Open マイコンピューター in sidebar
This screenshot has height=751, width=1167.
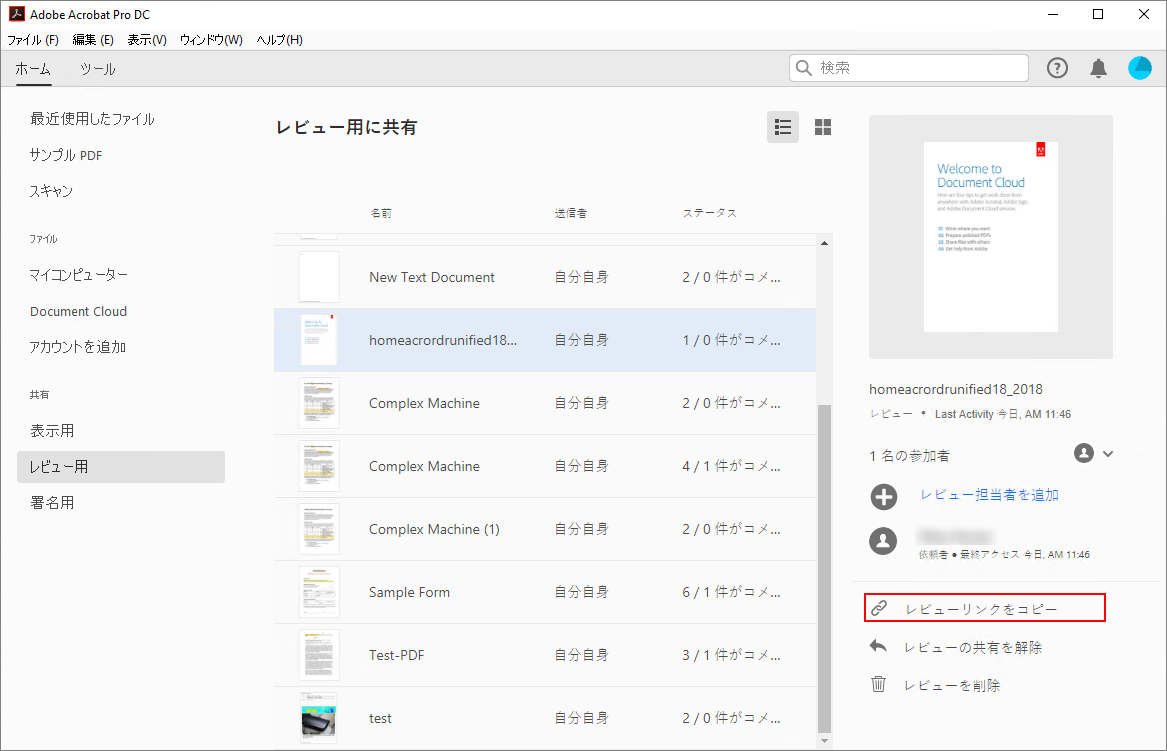[78, 275]
